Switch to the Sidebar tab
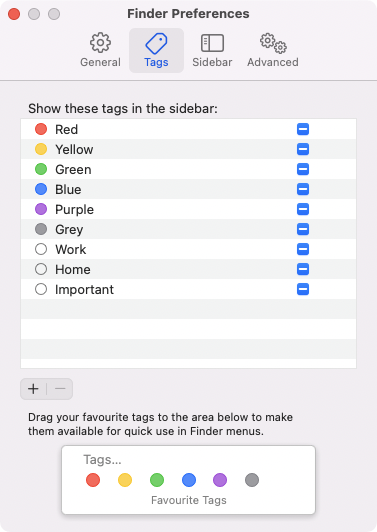The image size is (377, 532). [212, 50]
